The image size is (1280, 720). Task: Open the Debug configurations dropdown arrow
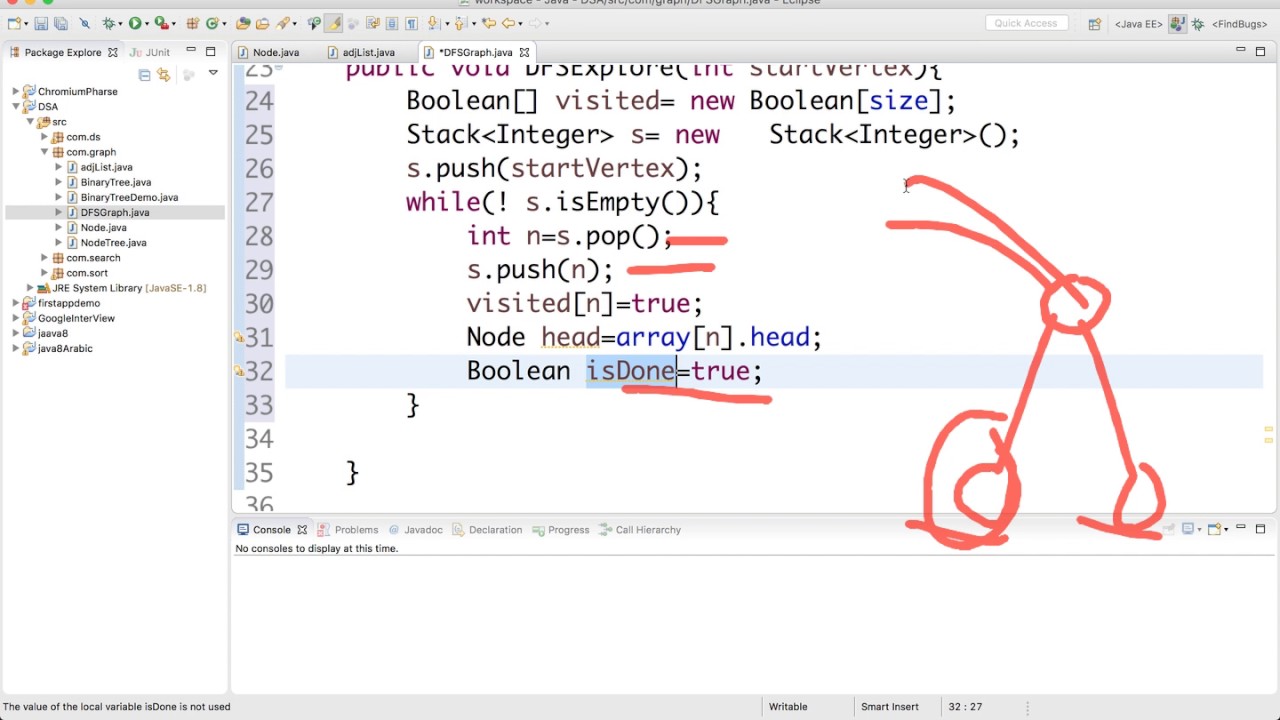pyautogui.click(x=120, y=23)
